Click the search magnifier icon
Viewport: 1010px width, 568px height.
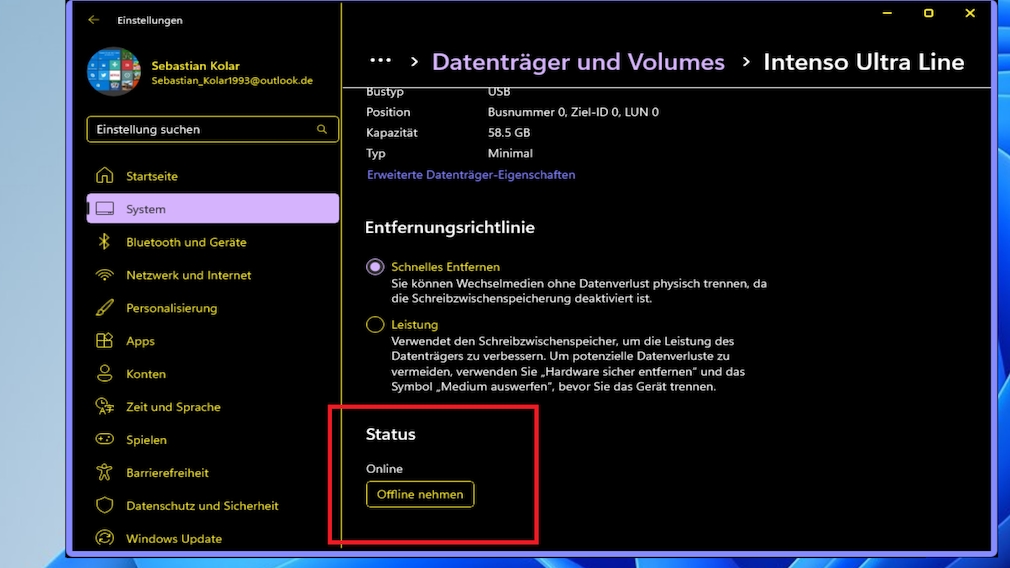pyautogui.click(x=321, y=129)
